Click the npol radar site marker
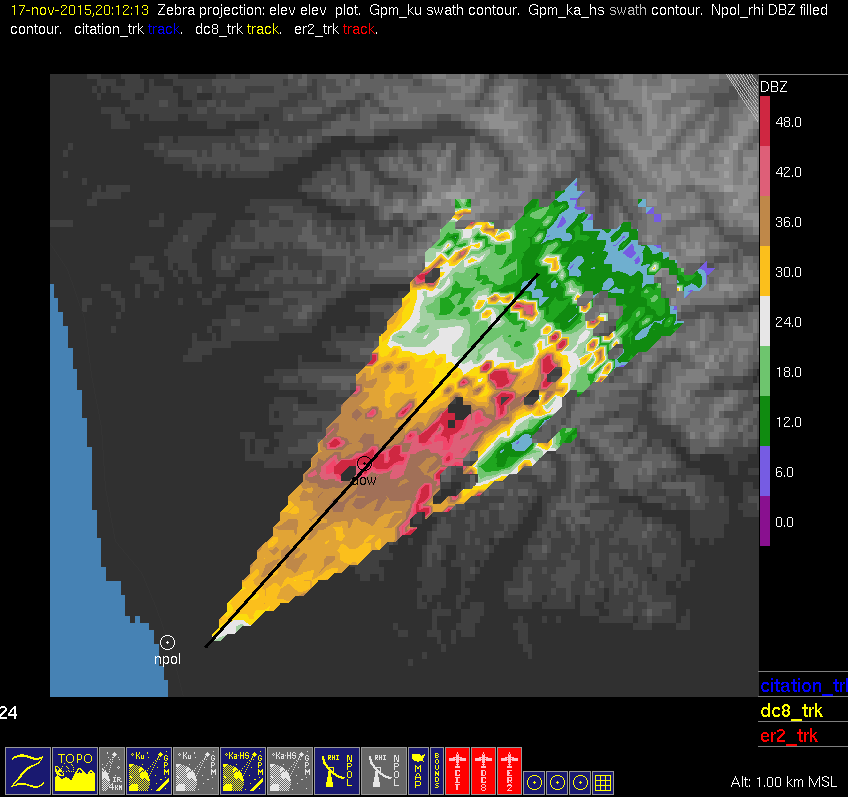This screenshot has width=848, height=797. pos(168,642)
